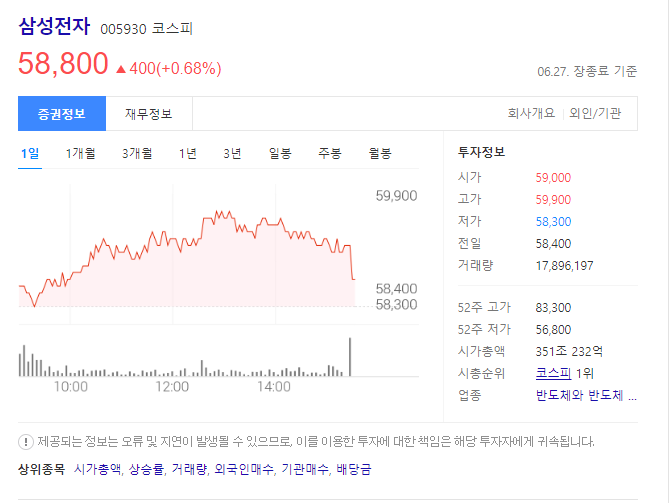The height and width of the screenshot is (503, 670).
Task: Switch chart to 주봉 candles
Action: (329, 153)
